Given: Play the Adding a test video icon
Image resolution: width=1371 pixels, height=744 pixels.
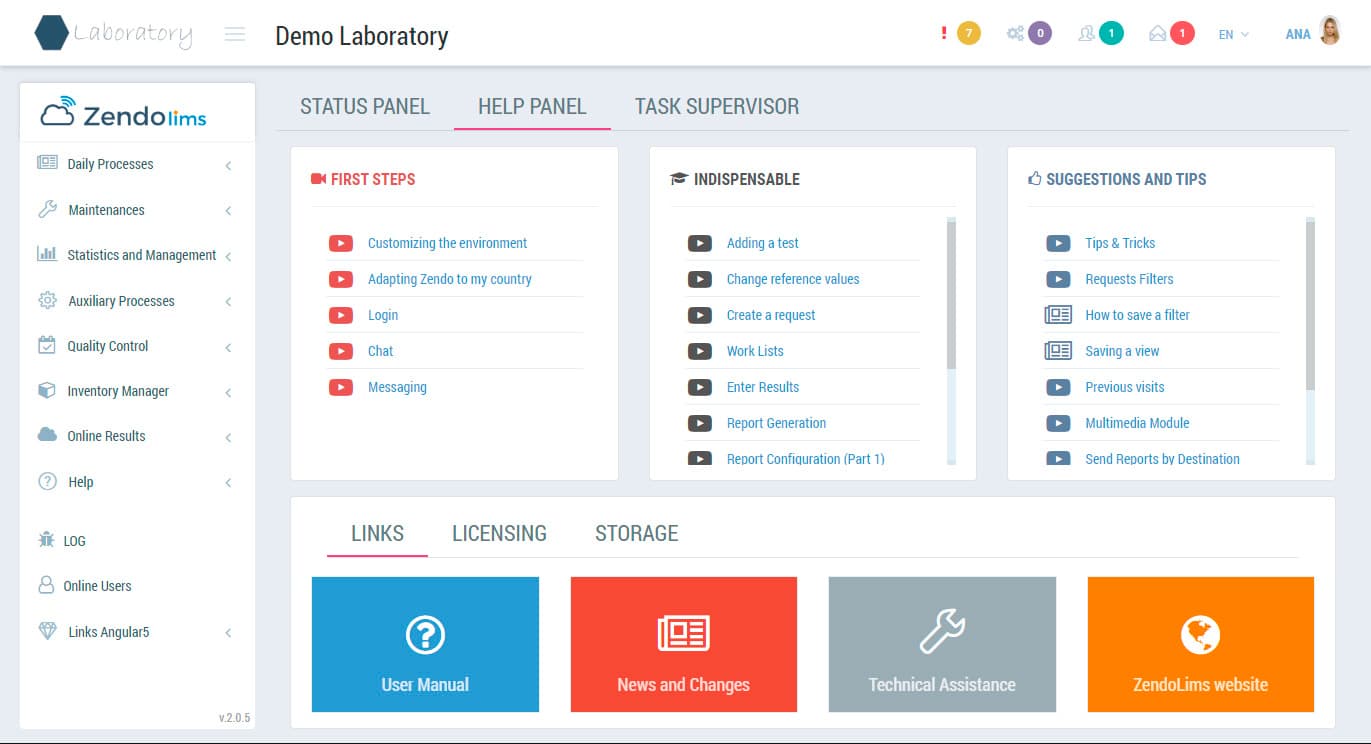Looking at the screenshot, I should tap(700, 243).
